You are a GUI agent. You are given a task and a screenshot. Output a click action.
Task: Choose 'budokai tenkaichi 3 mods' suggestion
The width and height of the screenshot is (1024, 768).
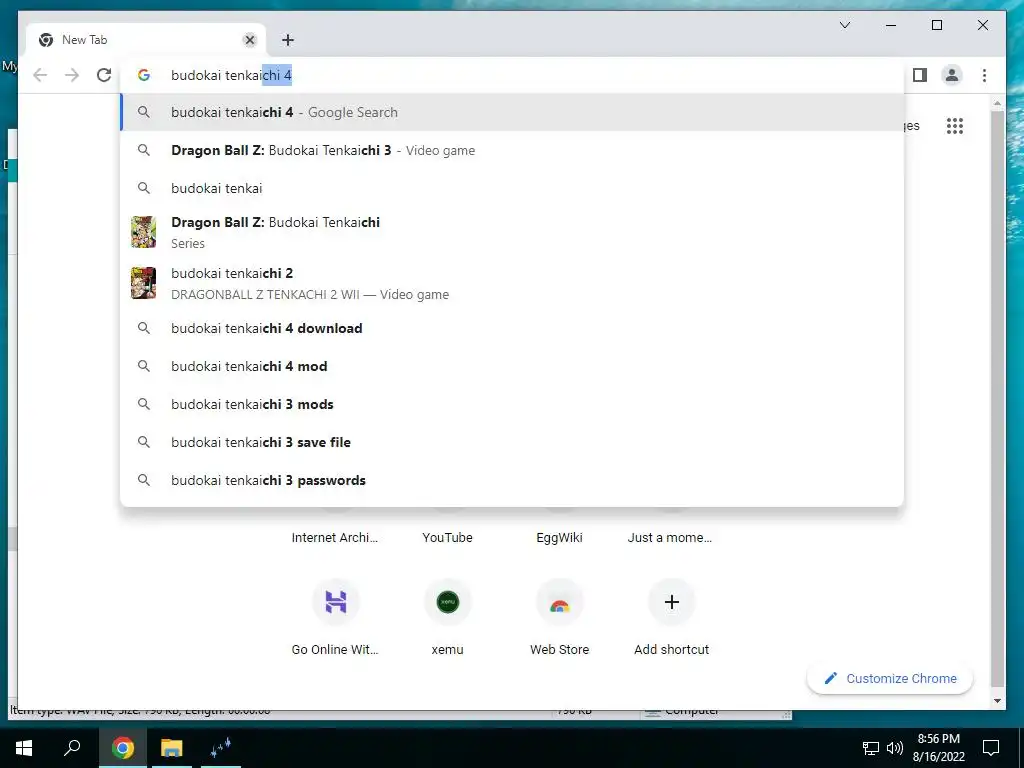point(512,404)
